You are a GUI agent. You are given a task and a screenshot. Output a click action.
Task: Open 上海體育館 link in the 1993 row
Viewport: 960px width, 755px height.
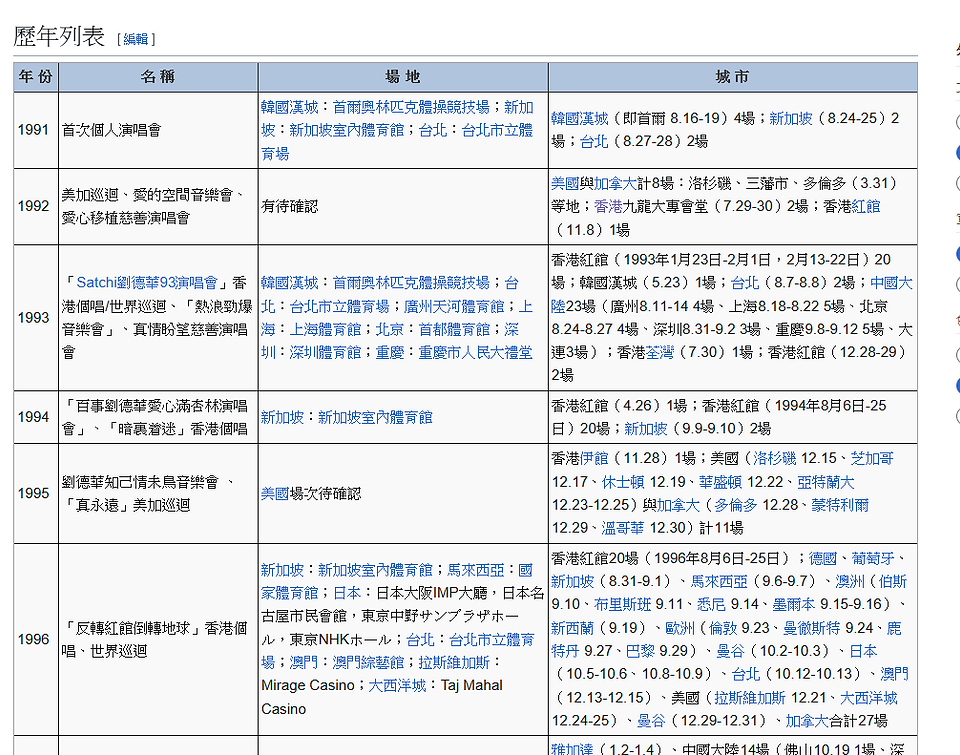(325, 329)
